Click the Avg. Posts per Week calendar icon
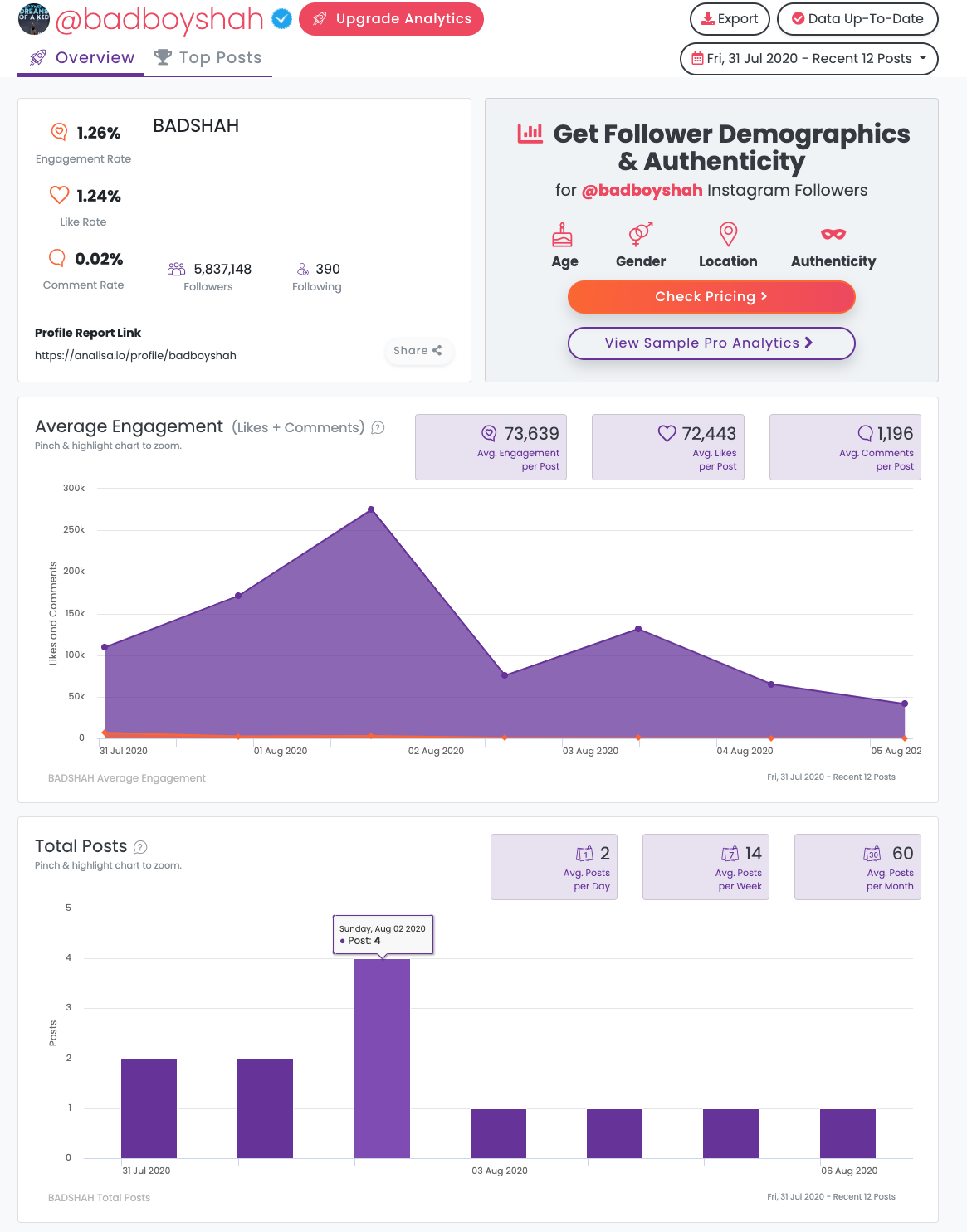Viewport: 967px width, 1232px height. pyautogui.click(x=730, y=854)
